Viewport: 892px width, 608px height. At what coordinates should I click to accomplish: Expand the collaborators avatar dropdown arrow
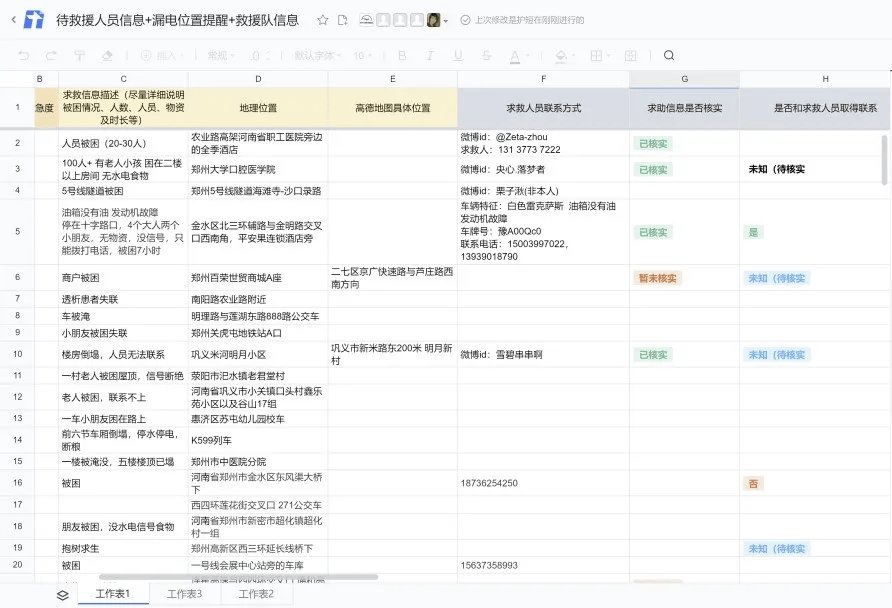click(445, 21)
